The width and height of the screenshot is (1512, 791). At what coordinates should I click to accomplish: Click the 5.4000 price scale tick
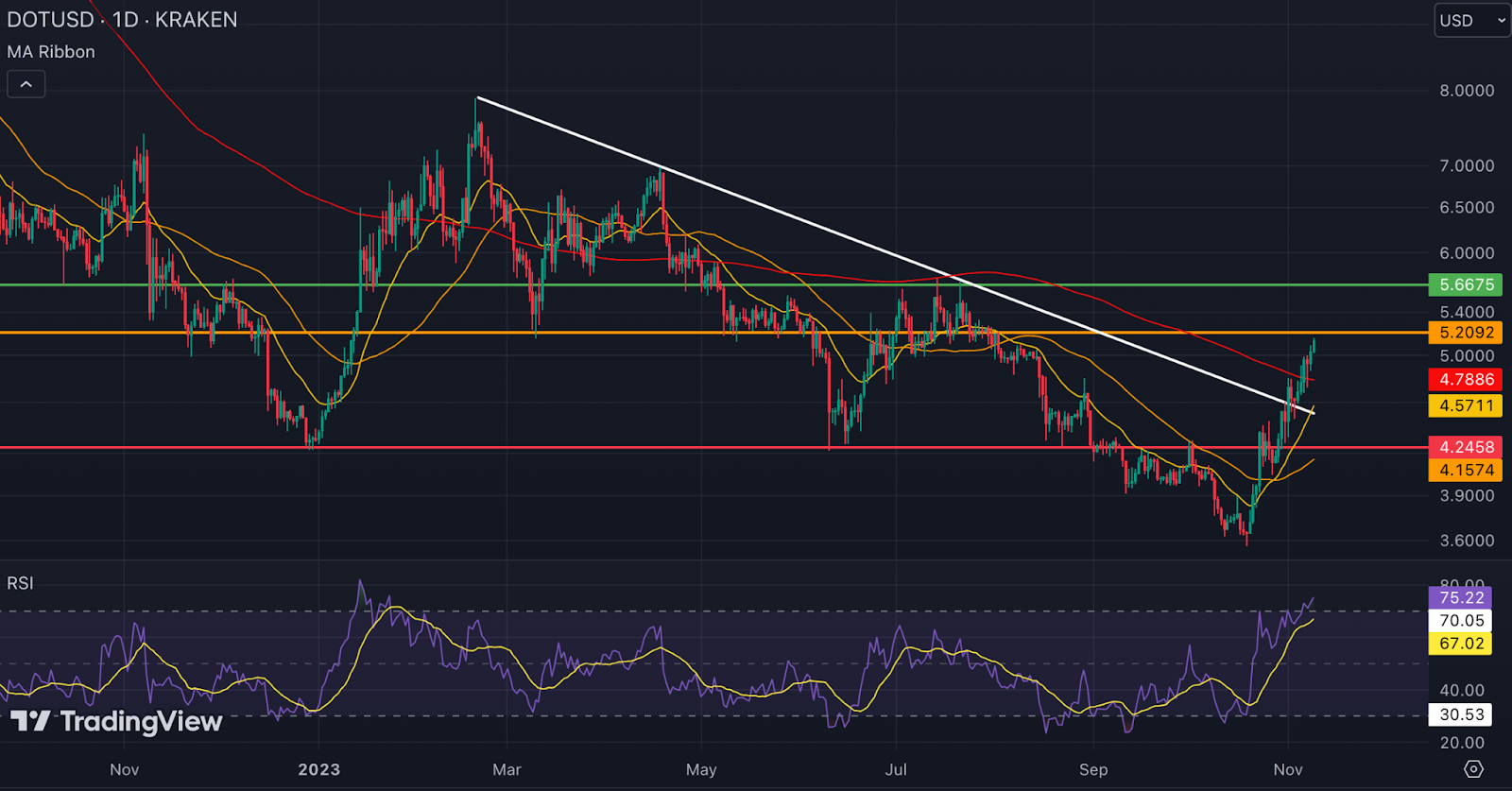[x=1467, y=312]
